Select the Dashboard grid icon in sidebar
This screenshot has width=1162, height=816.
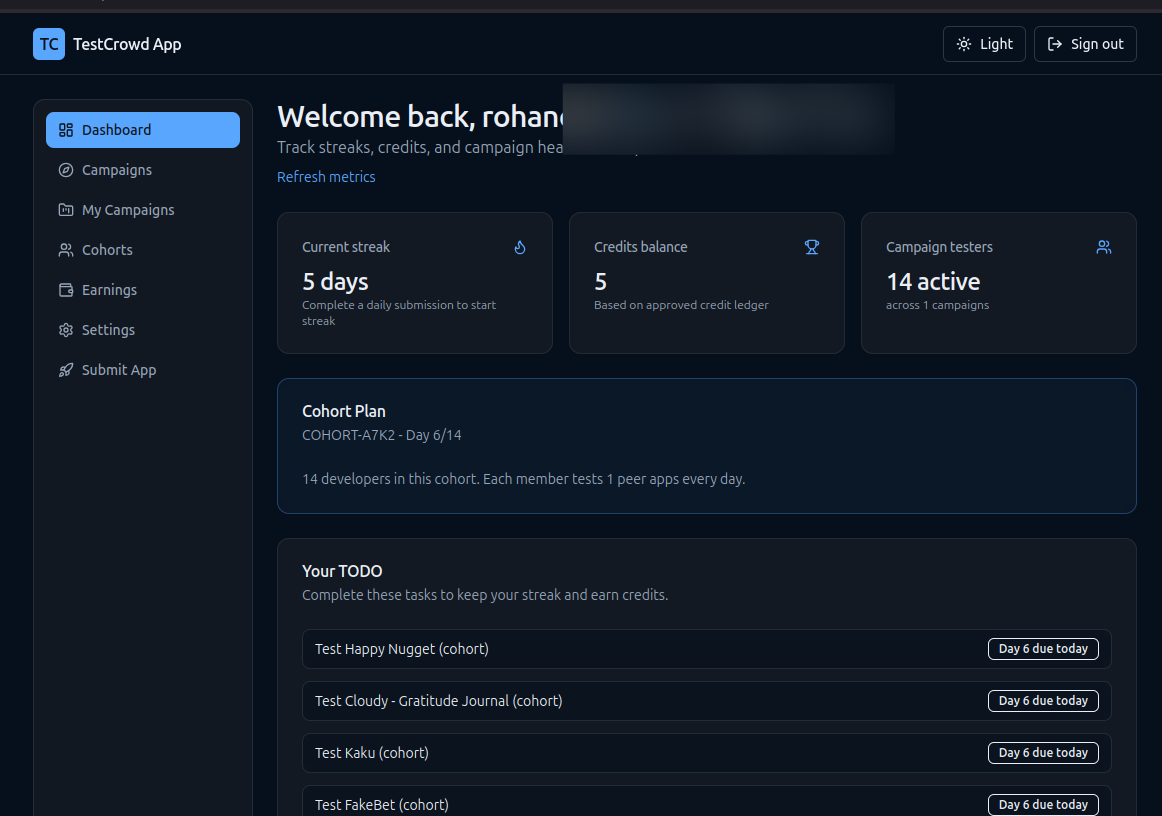point(65,129)
